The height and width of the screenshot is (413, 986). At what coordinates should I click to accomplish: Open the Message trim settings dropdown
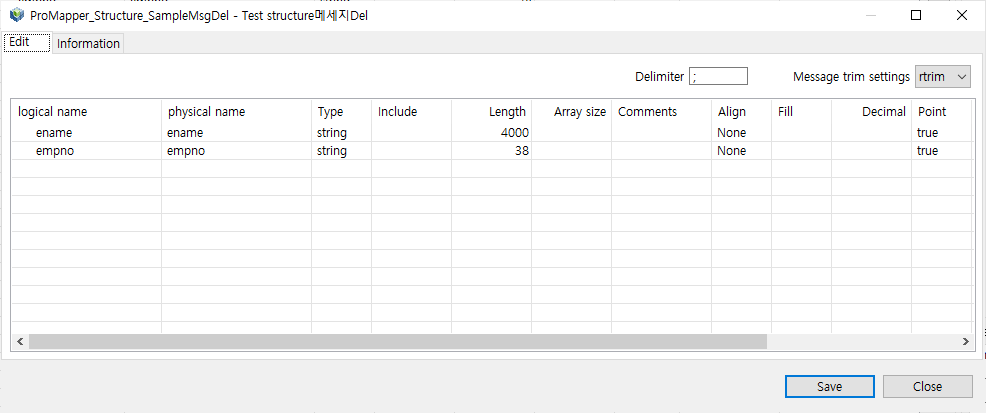pyautogui.click(x=942, y=76)
